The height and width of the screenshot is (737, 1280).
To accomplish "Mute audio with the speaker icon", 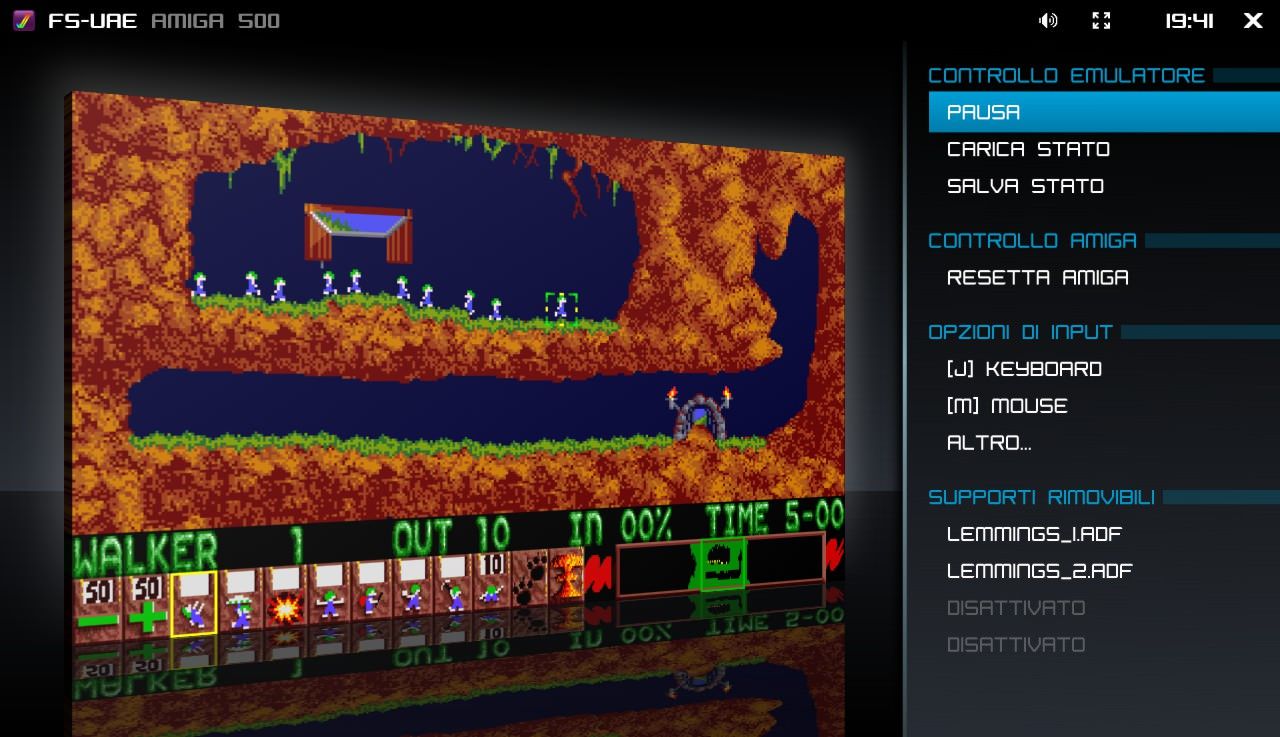I will 1048,20.
